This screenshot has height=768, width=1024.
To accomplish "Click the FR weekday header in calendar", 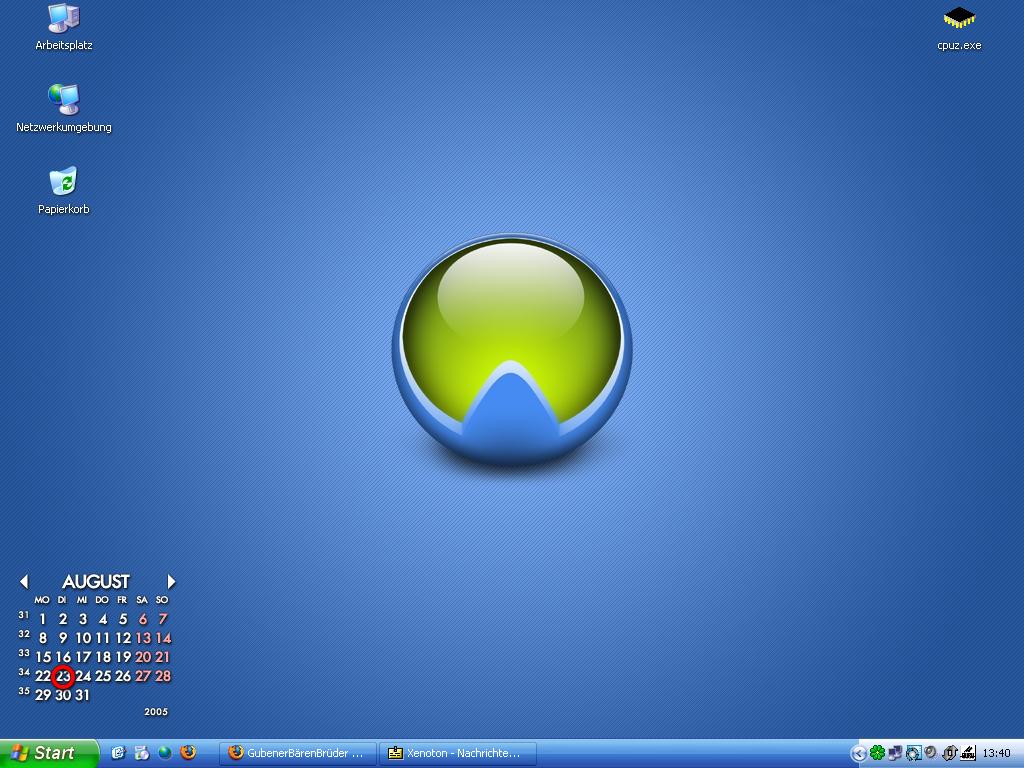I will [x=122, y=600].
